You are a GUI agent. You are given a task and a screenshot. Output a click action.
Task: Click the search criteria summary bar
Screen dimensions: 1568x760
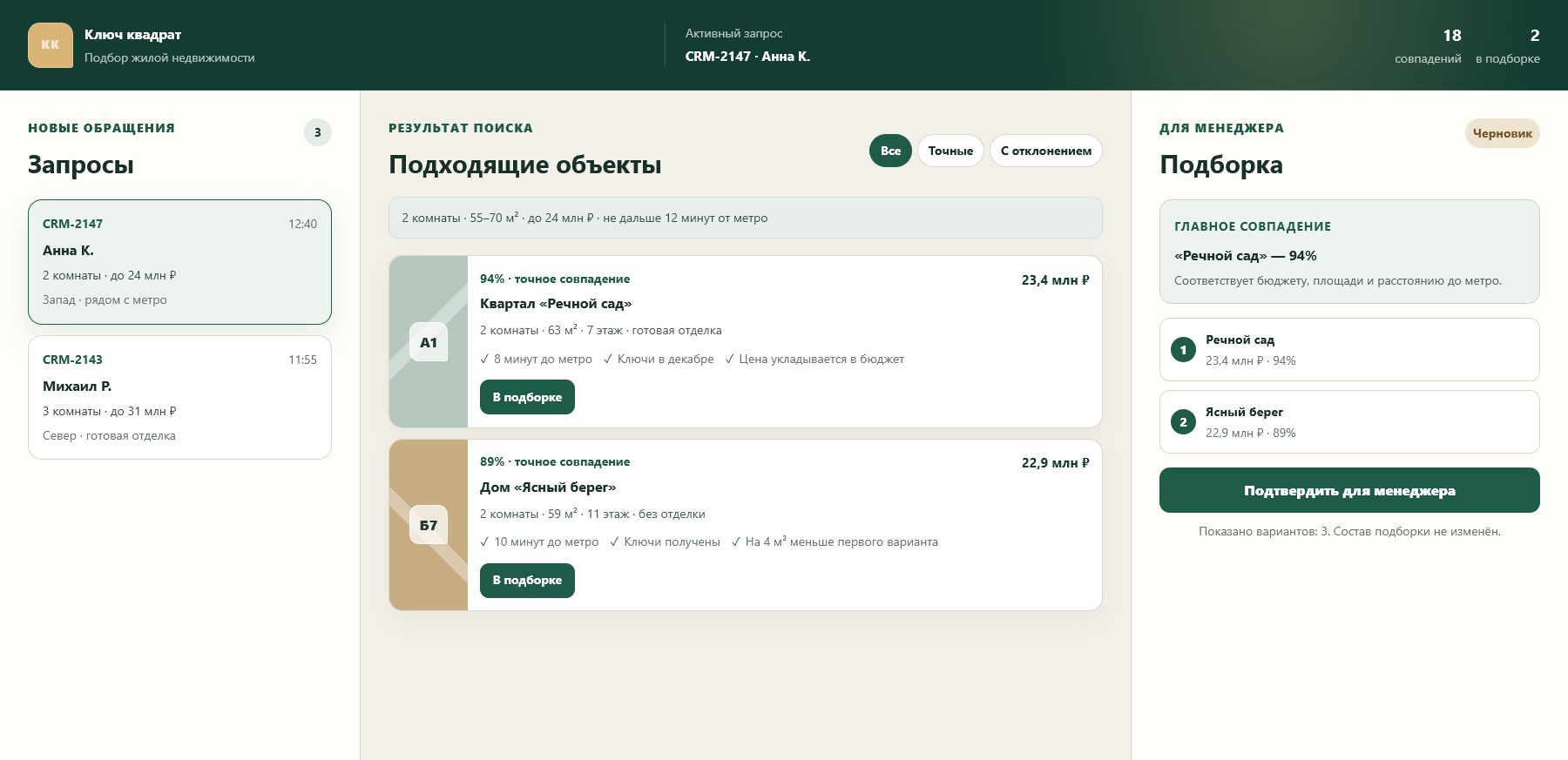tap(746, 218)
